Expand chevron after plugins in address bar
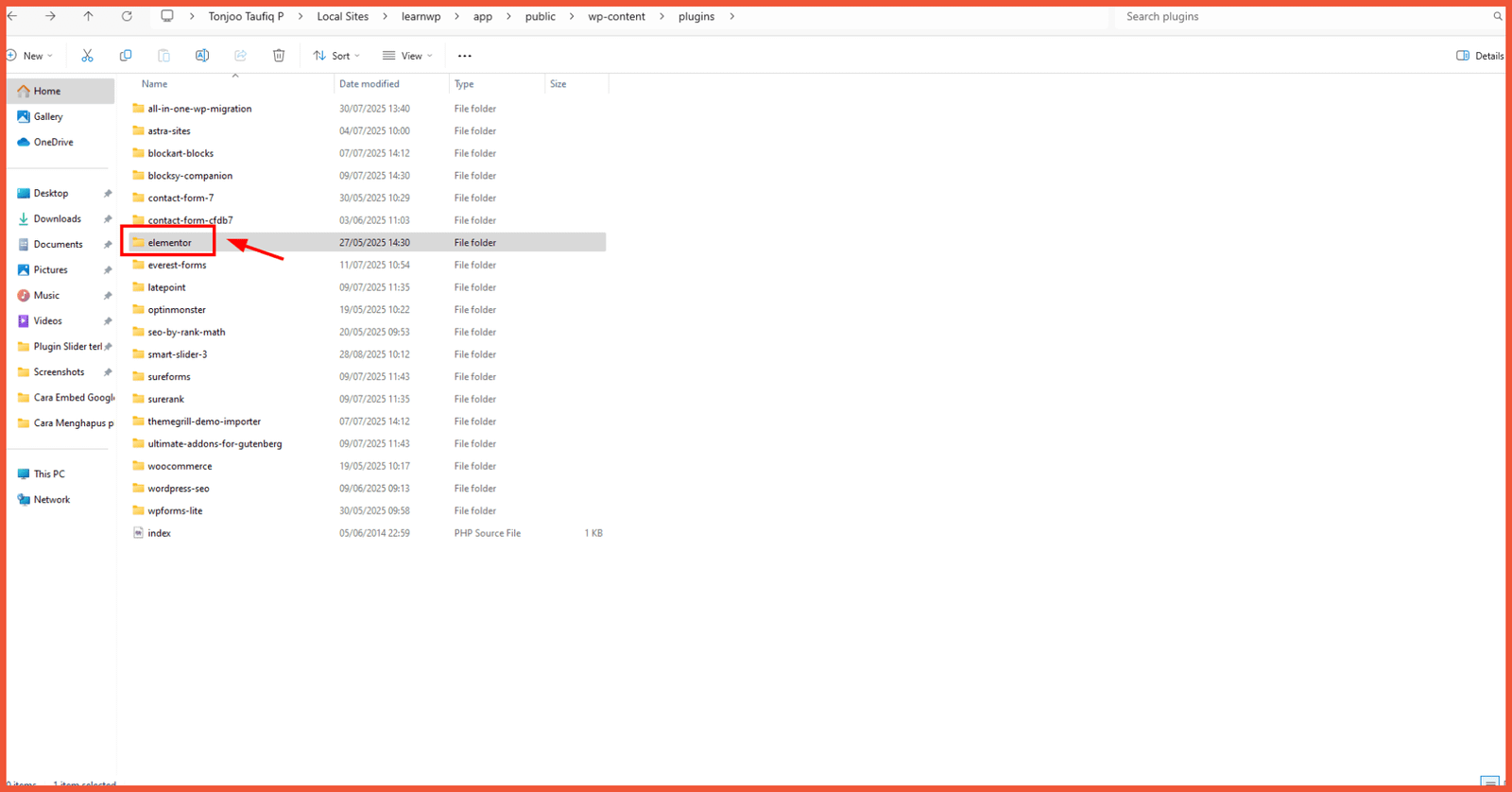Screen dimensions: 1512x792 point(731,17)
